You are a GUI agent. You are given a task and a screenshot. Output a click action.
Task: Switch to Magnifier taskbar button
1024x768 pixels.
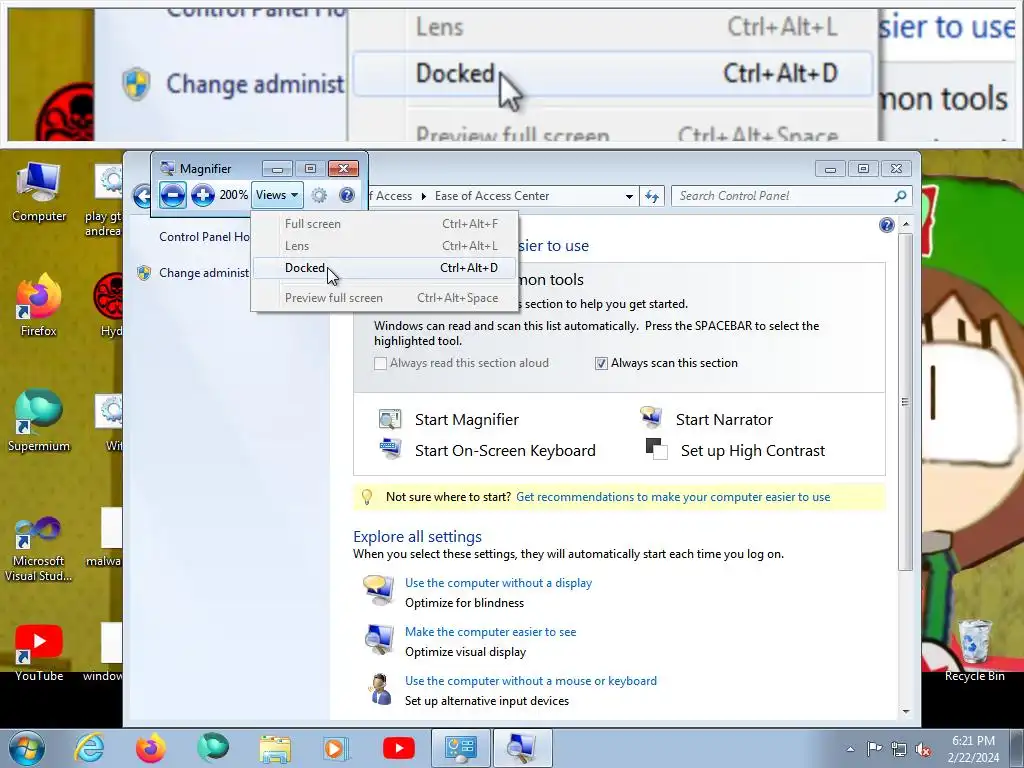point(522,748)
